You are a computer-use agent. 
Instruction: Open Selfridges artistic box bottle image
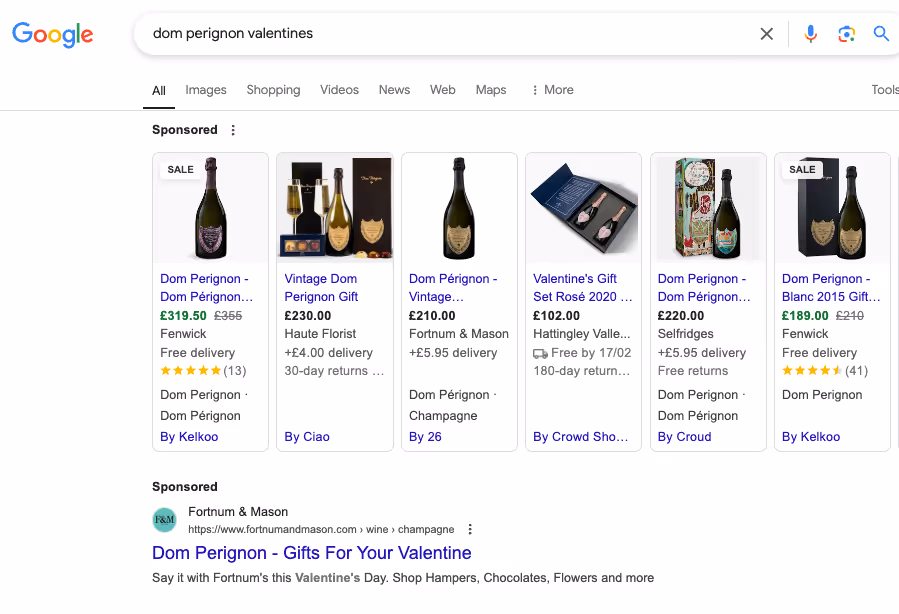point(708,208)
